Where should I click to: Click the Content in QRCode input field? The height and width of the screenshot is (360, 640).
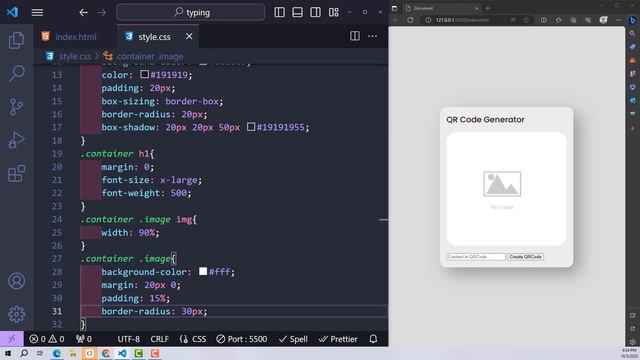click(476, 257)
